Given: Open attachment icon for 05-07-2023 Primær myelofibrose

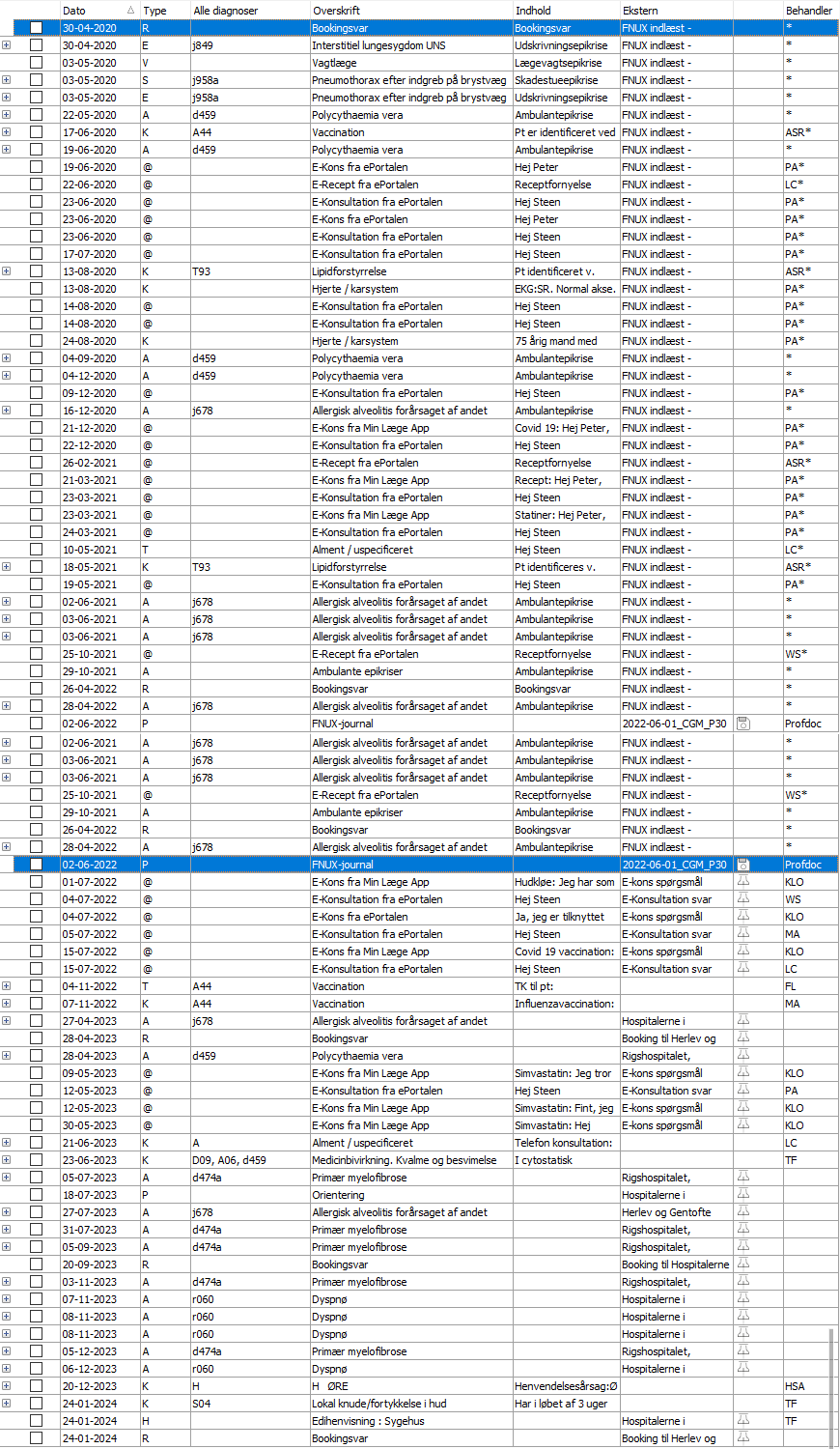Looking at the screenshot, I should tap(743, 1178).
